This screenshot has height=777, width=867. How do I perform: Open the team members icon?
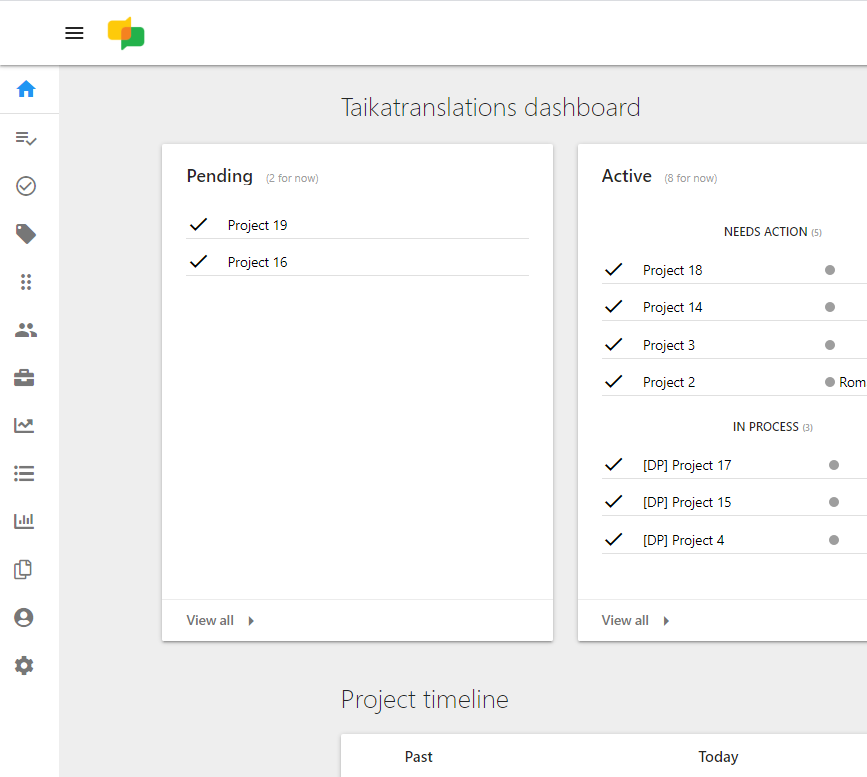click(25, 329)
